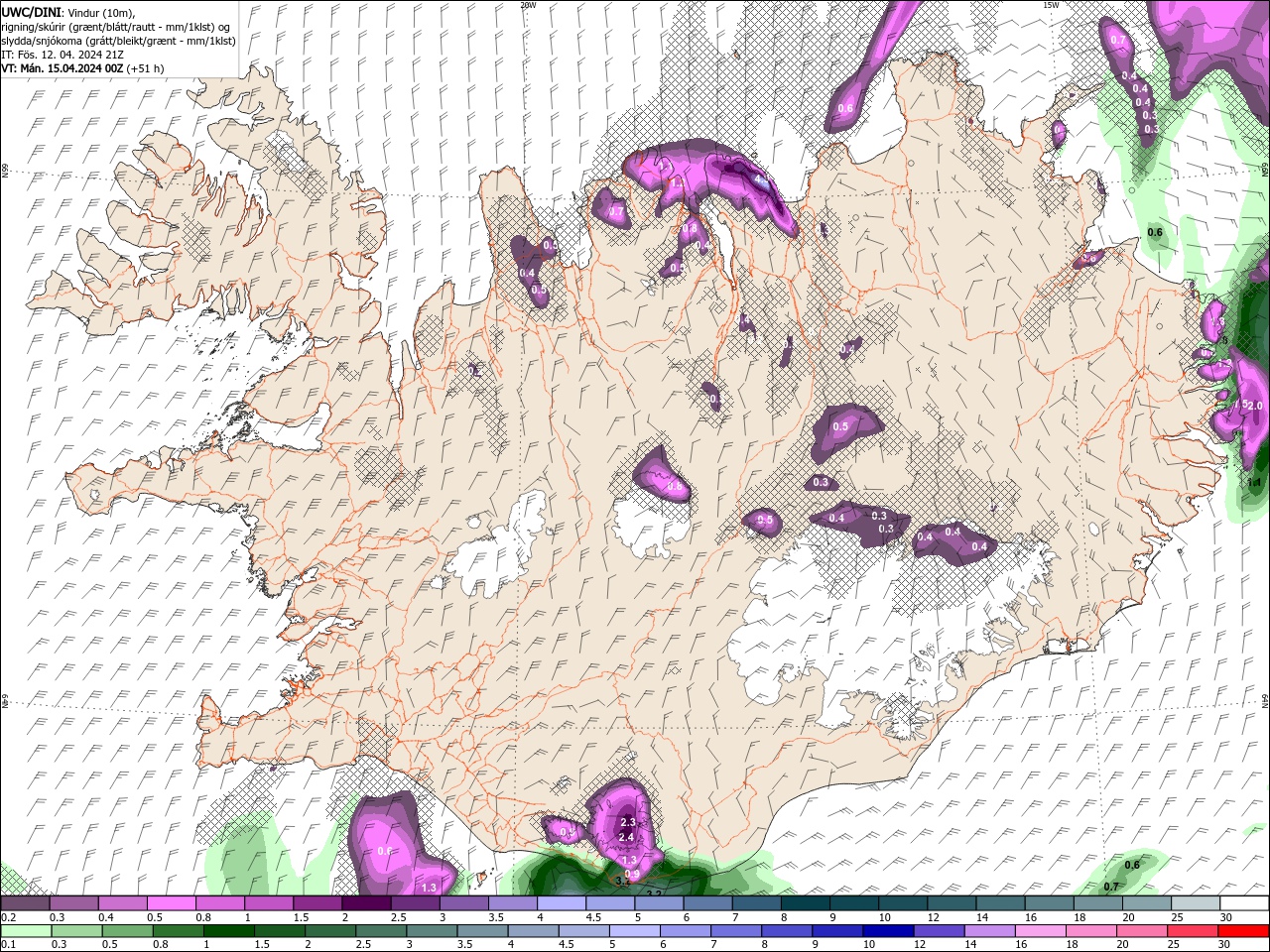This screenshot has width=1270, height=952.
Task: Click the valid time 'VT: Mán. 15.04.2024 00Z'
Action: (x=62, y=68)
